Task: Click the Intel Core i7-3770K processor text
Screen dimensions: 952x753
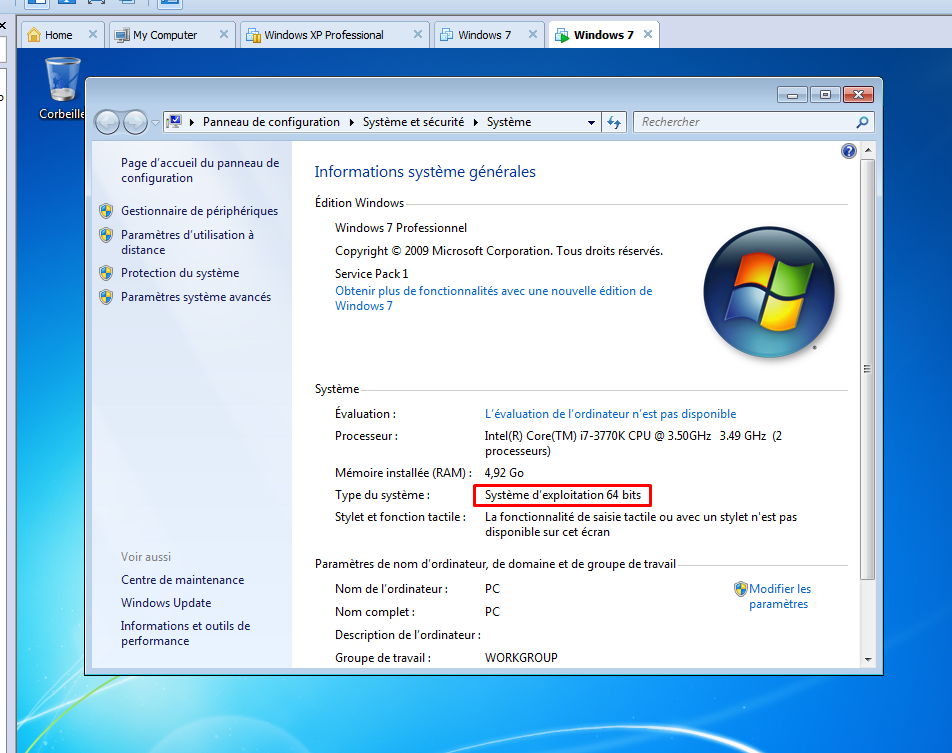Action: [x=633, y=443]
